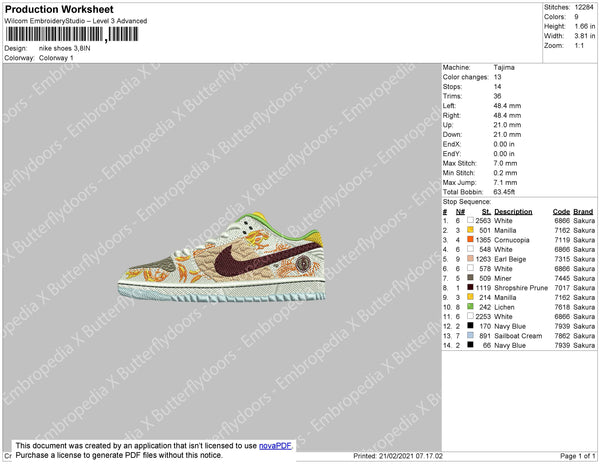Click the 'Code' column header
The image size is (600, 464).
pos(561,212)
